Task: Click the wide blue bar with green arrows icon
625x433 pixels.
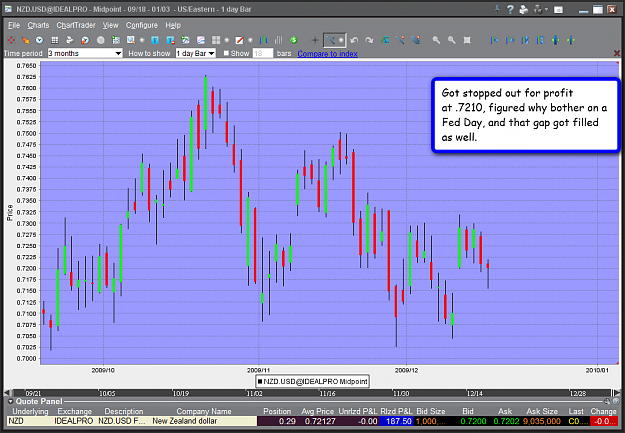Action: coord(555,40)
